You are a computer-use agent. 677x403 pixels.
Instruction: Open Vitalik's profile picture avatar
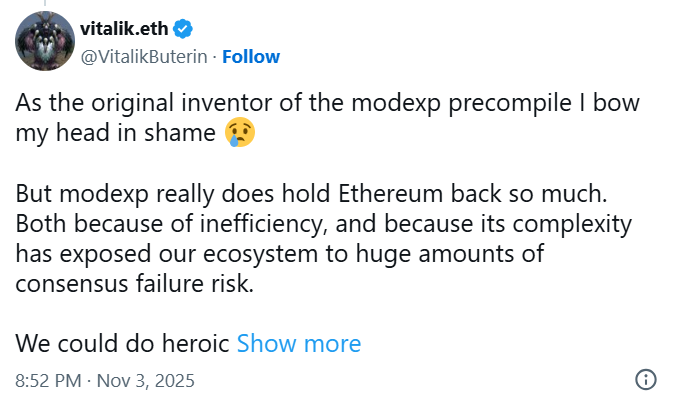(39, 40)
